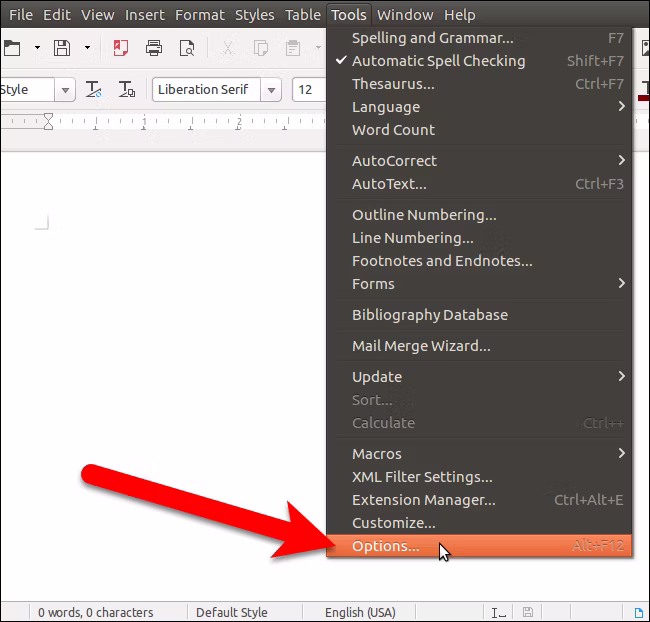The image size is (650, 622).
Task: Open the Styles menu
Action: coord(255,15)
